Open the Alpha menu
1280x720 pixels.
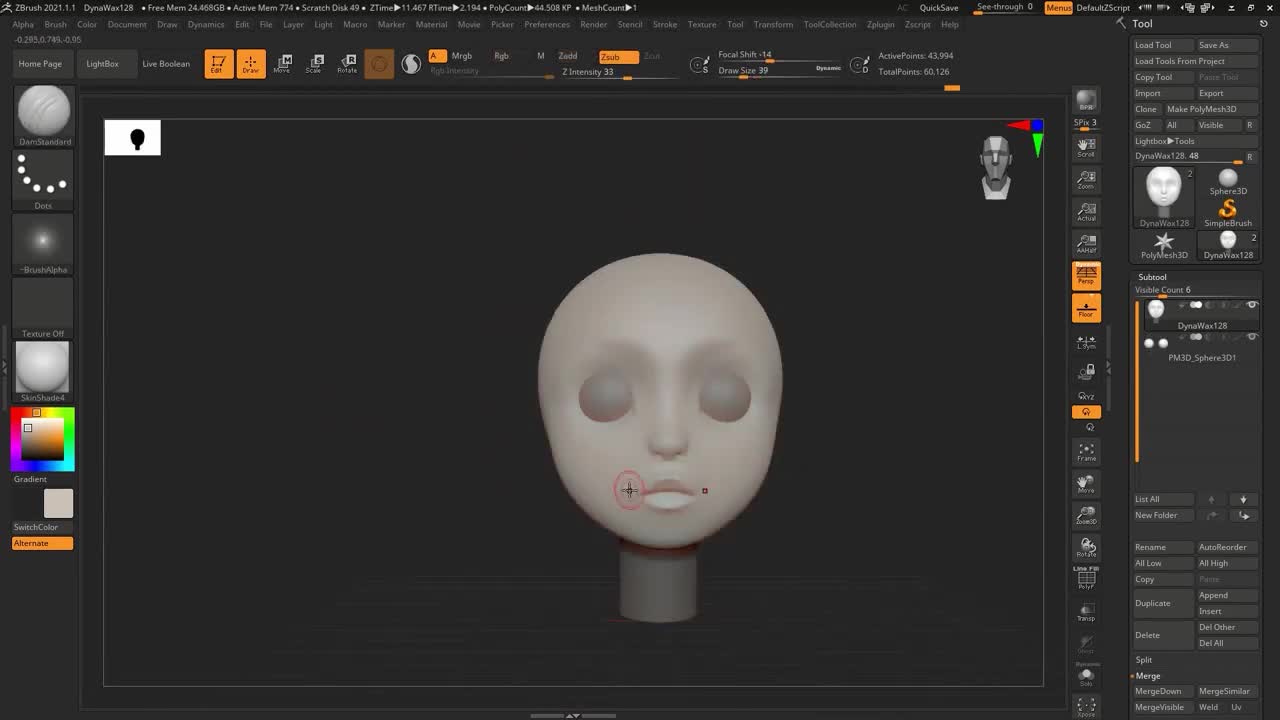pos(23,24)
